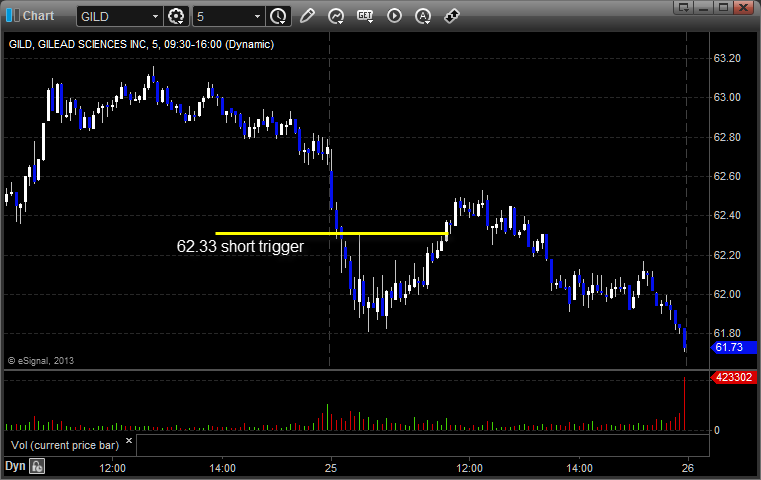Select the '62.33 short trigger' text label
This screenshot has height=480, width=761.
[240, 247]
